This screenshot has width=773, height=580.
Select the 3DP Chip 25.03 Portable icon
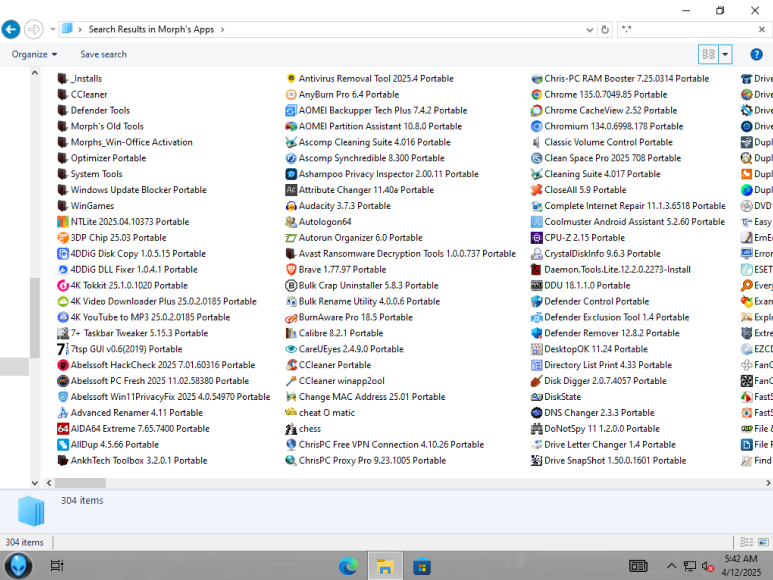point(63,238)
